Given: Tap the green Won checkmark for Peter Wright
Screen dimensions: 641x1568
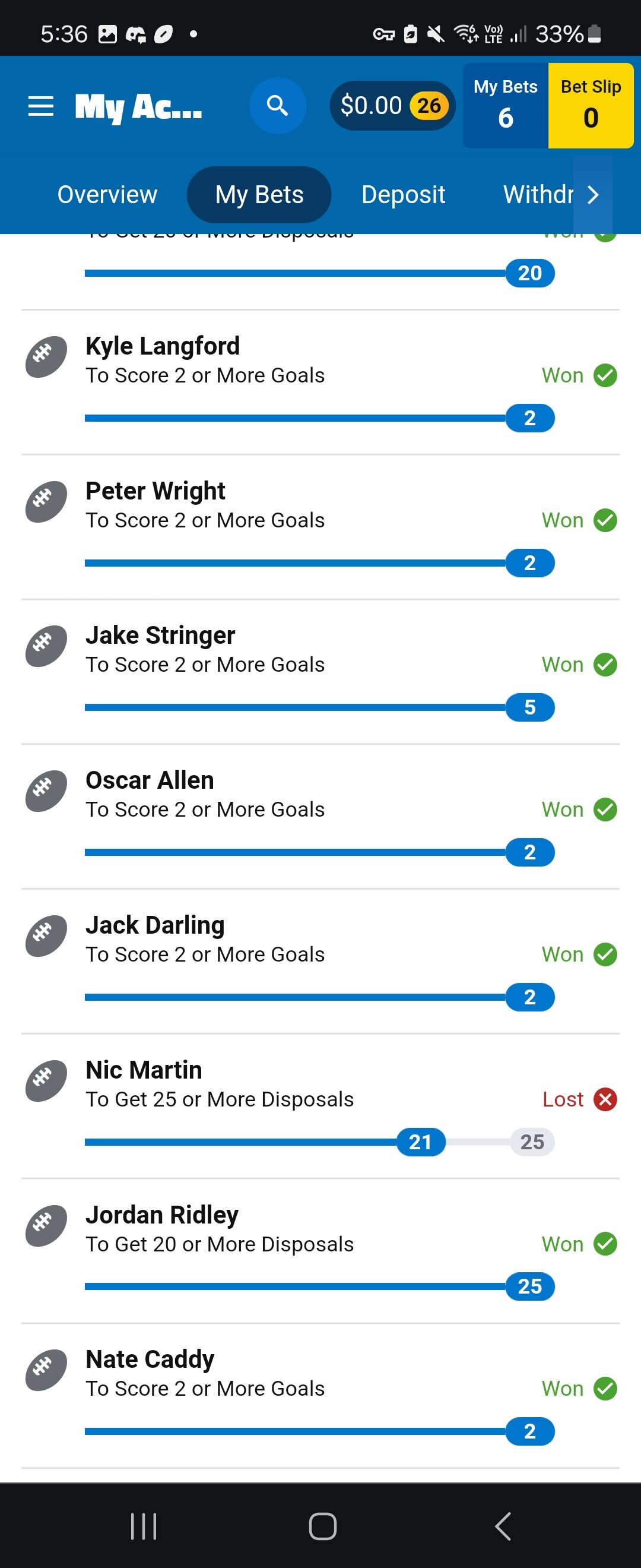Looking at the screenshot, I should tap(605, 520).
